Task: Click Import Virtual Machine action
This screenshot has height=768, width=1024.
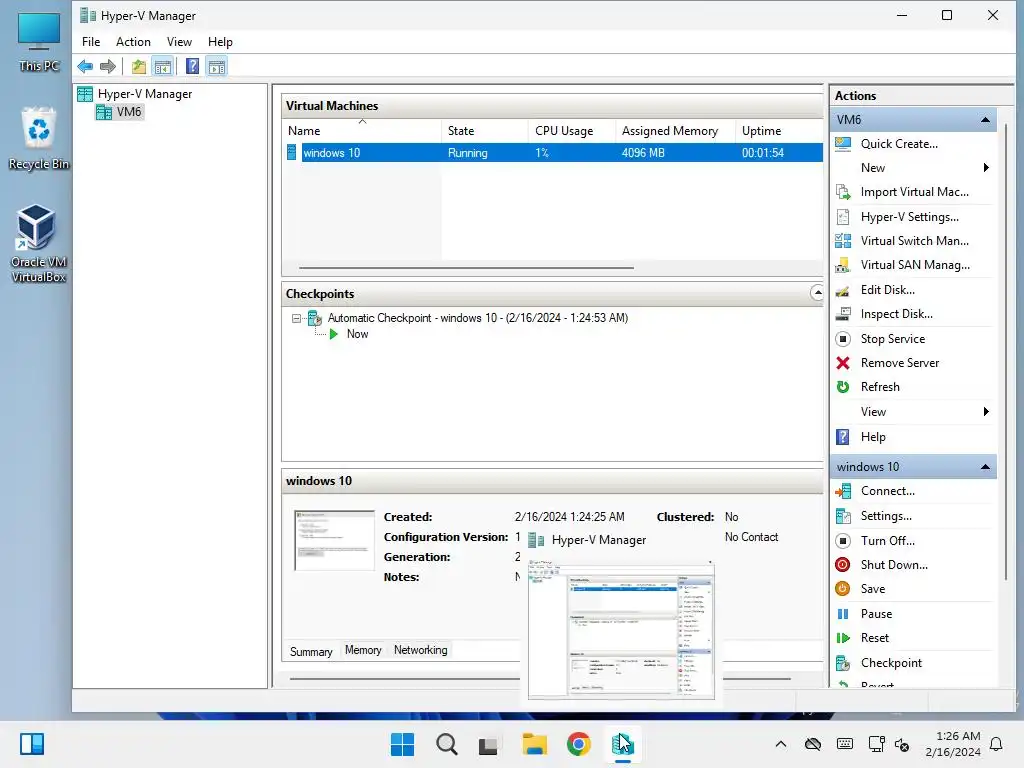Action: (x=914, y=192)
